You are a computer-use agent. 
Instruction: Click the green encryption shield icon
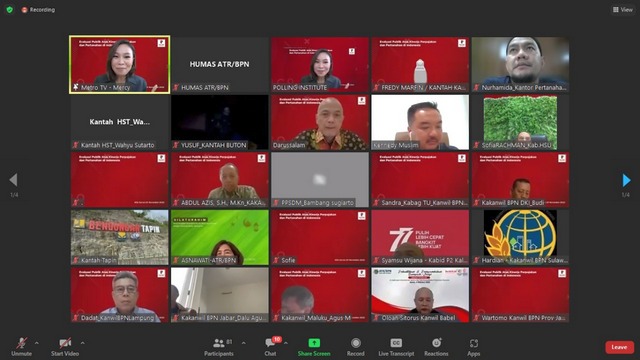point(10,9)
